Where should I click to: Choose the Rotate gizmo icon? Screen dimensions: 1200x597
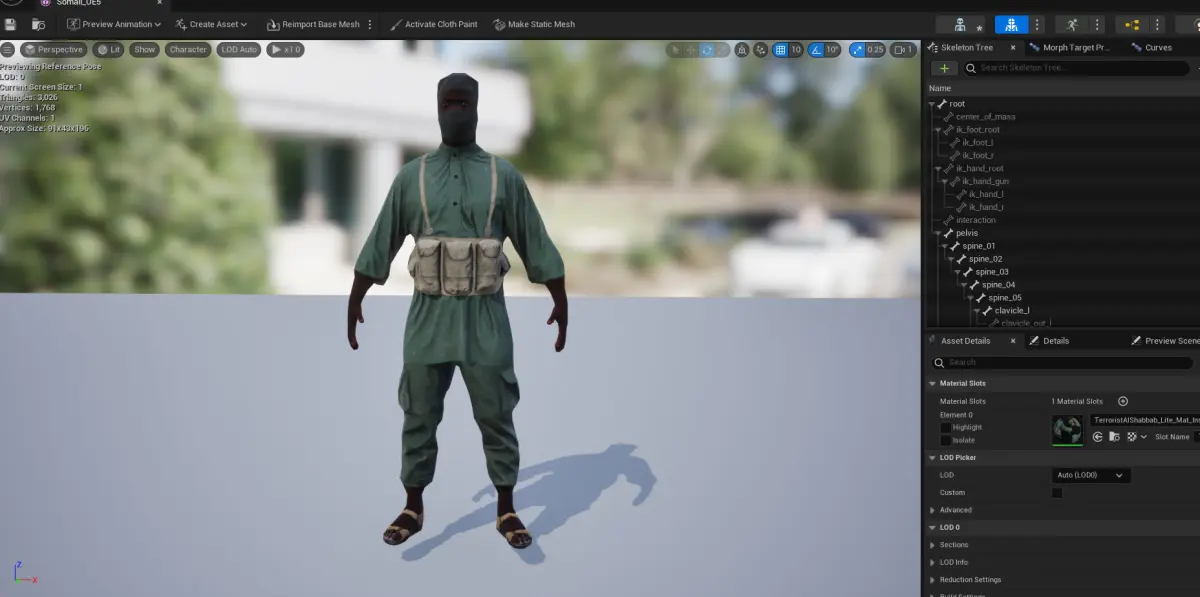tap(707, 49)
